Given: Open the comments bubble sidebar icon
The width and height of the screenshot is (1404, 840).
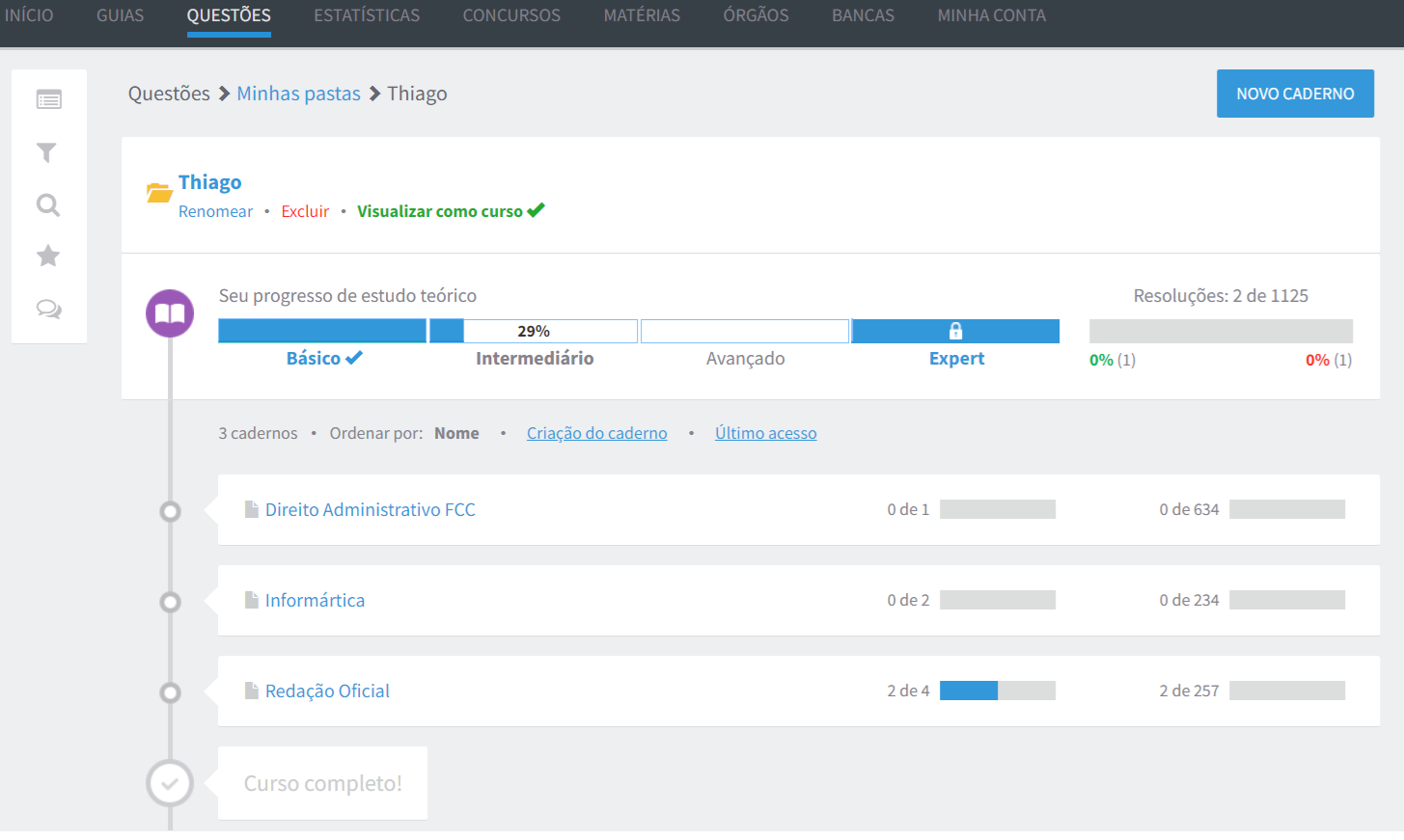Looking at the screenshot, I should [x=48, y=309].
